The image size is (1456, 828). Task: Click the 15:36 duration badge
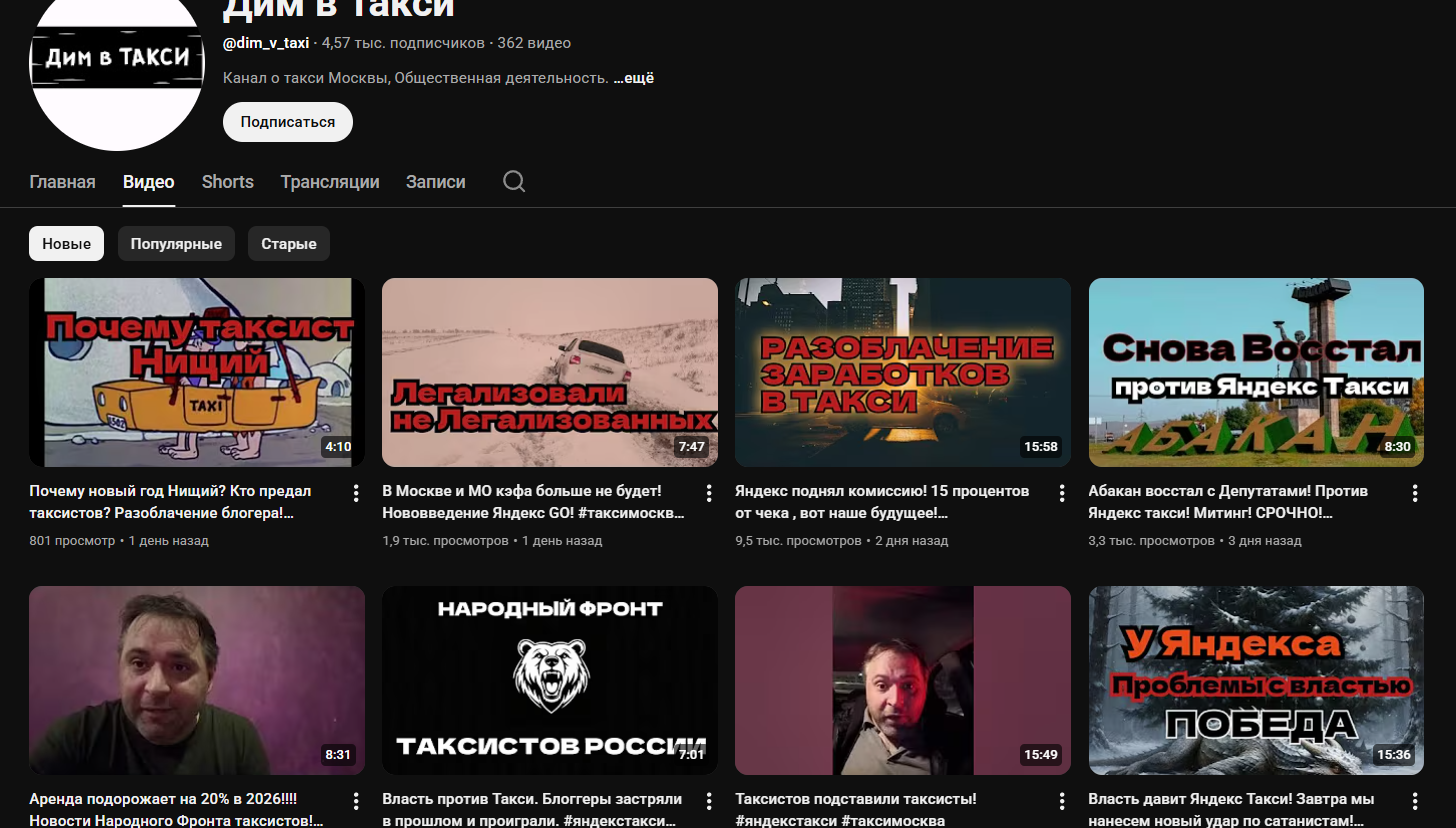click(x=1393, y=755)
